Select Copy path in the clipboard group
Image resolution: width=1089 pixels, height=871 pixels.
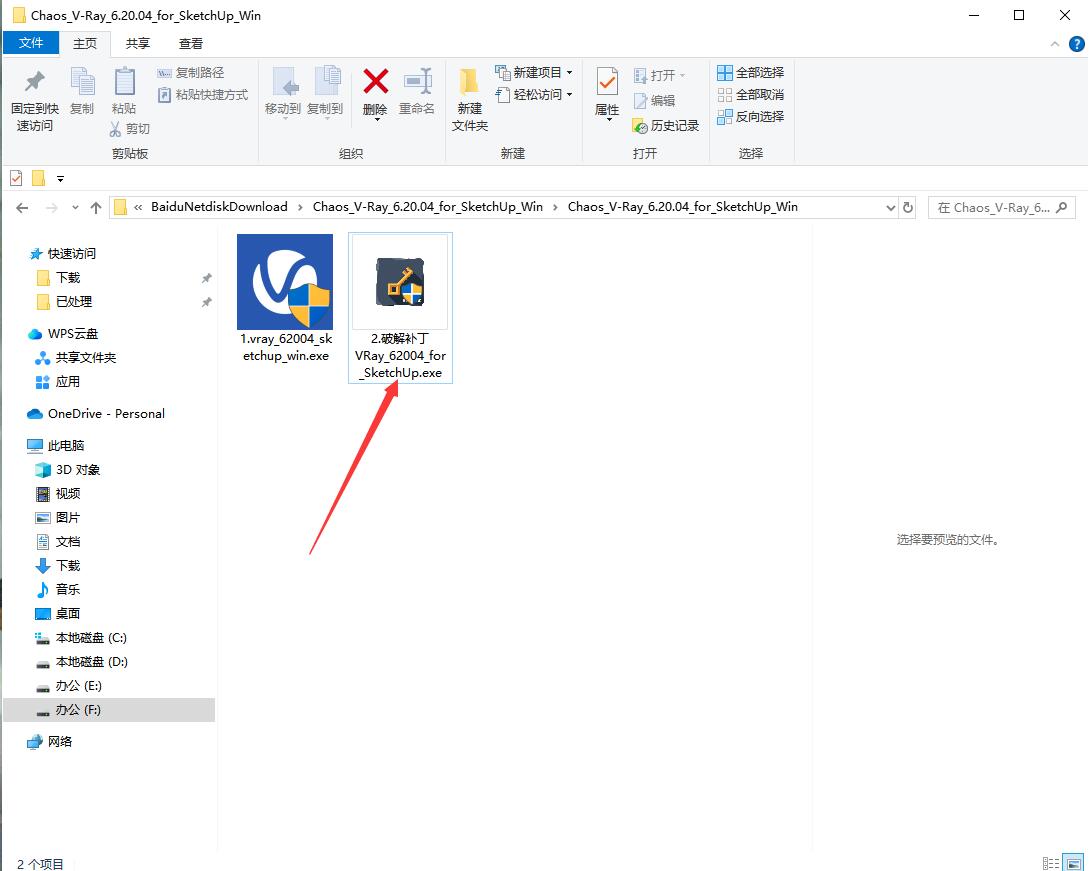[191, 73]
